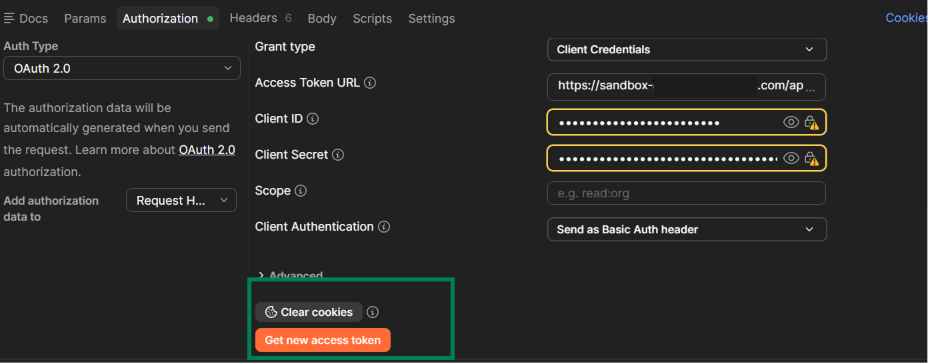Reveal the Client Secret with eye icon
The height and width of the screenshot is (363, 928).
pyautogui.click(x=791, y=158)
